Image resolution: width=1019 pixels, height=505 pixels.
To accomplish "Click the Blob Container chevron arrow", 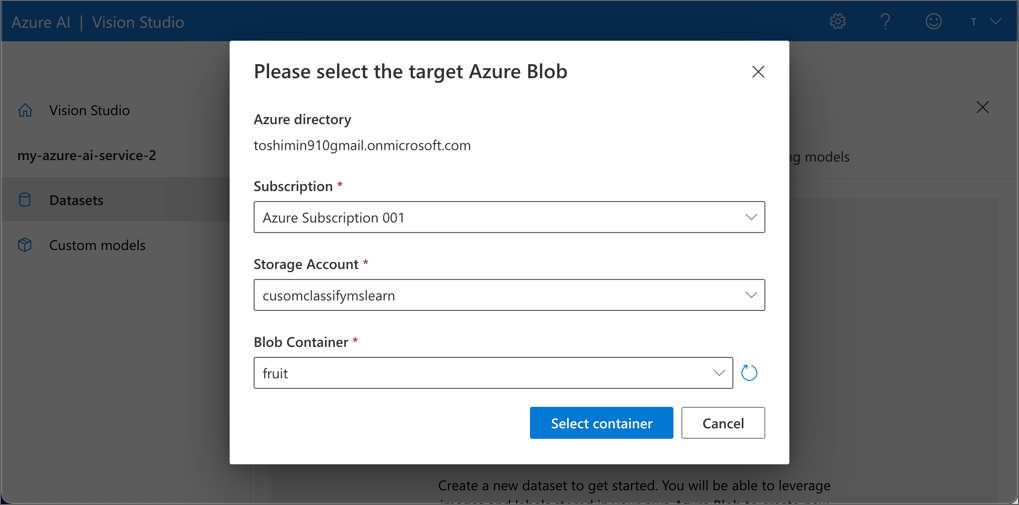I will 719,373.
